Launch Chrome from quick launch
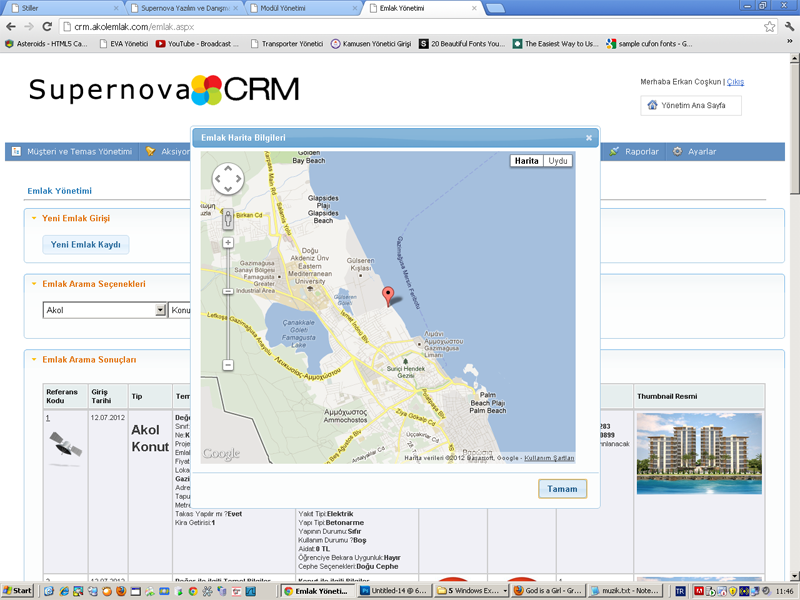 click(x=192, y=591)
